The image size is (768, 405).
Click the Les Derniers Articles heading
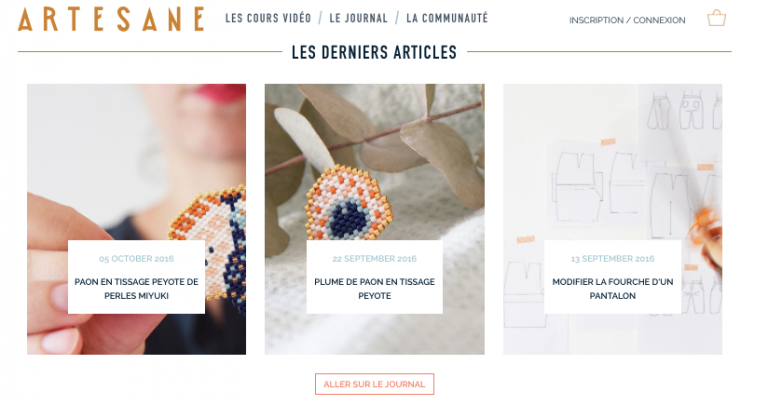pos(374,52)
